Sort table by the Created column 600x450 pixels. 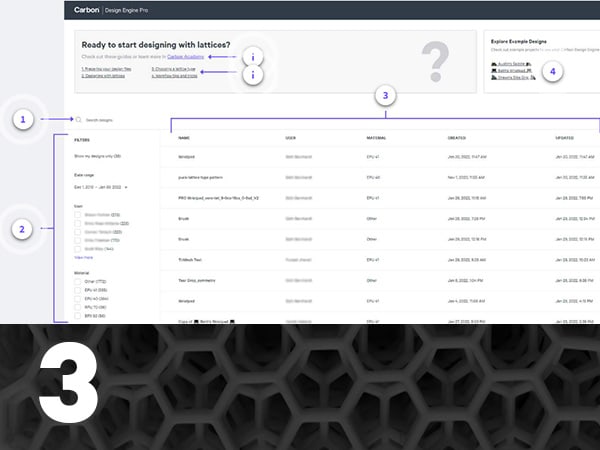click(x=458, y=139)
